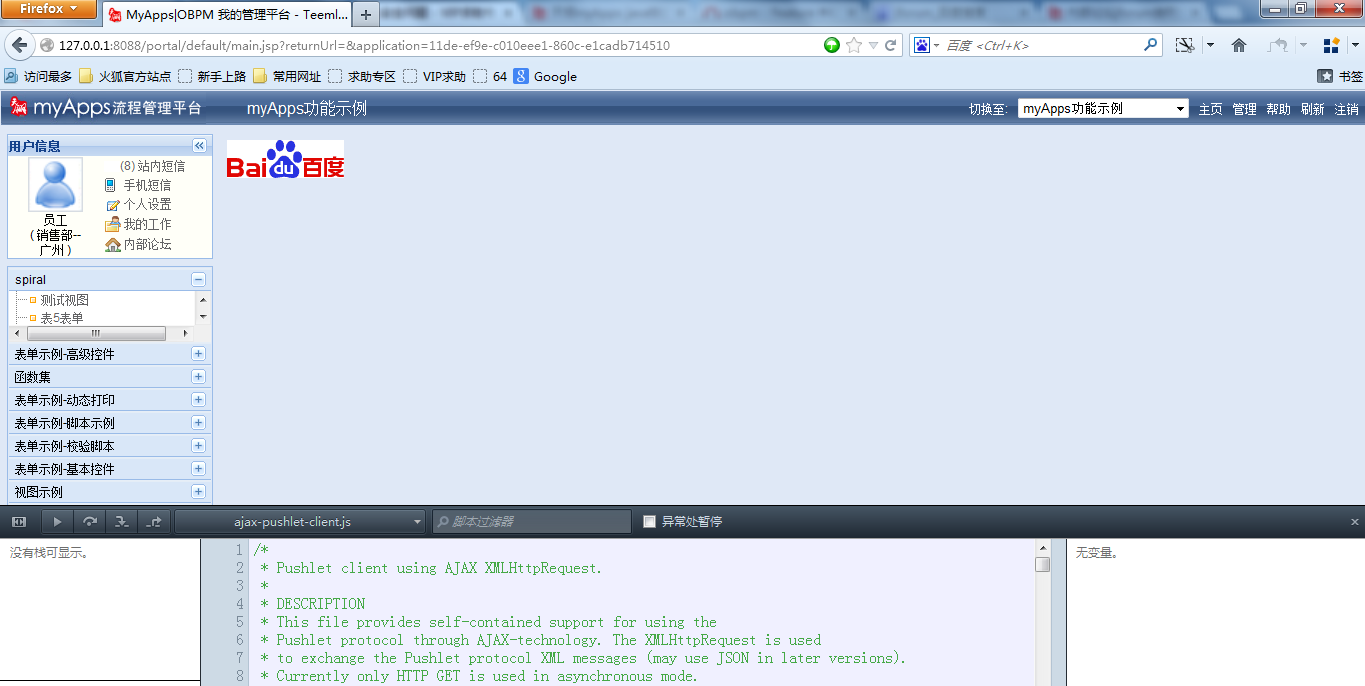
Task: Expand the 视图示例 section
Action: coord(198,492)
